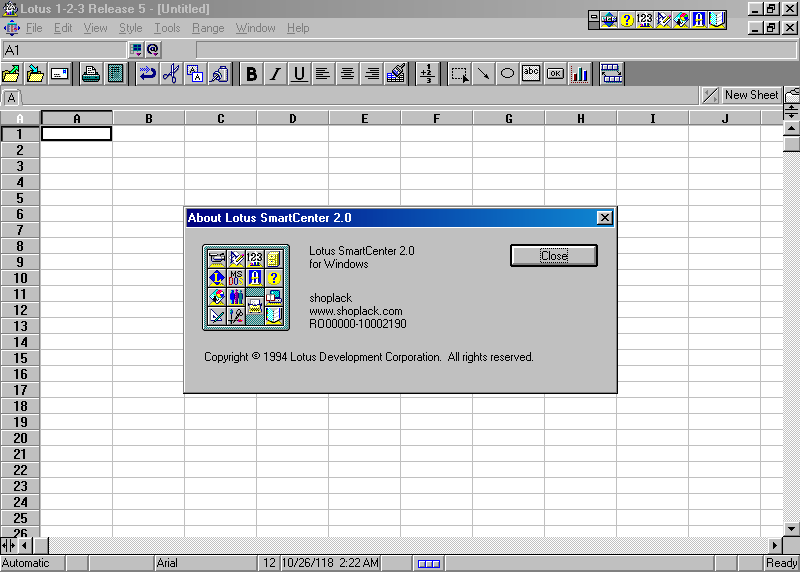Click SmartCenter Help question mark icon
The width and height of the screenshot is (800, 572).
[x=627, y=20]
